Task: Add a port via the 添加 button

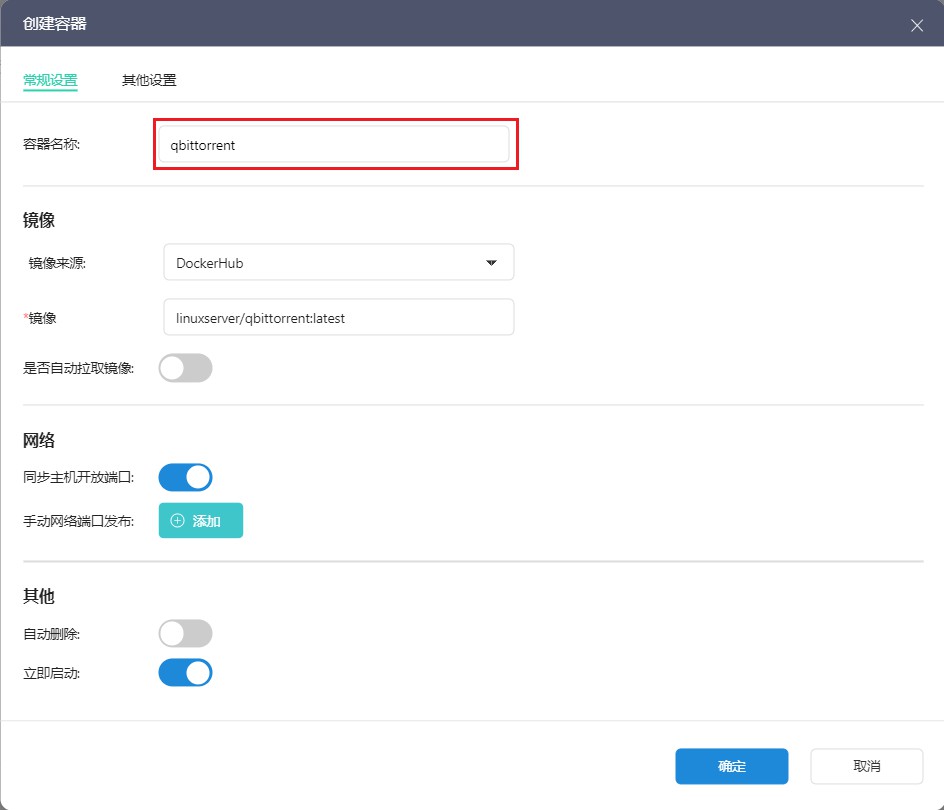Action: point(201,521)
